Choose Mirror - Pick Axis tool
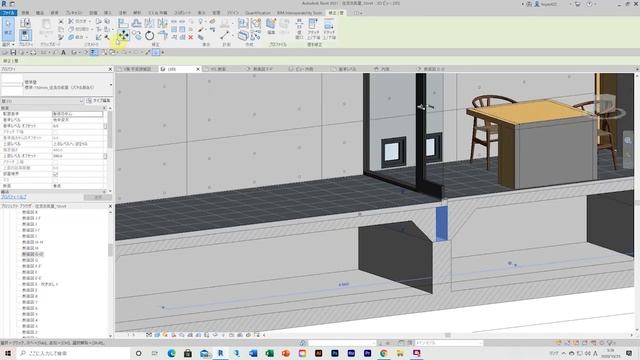Viewport: 640px width, 360px height. point(149,24)
